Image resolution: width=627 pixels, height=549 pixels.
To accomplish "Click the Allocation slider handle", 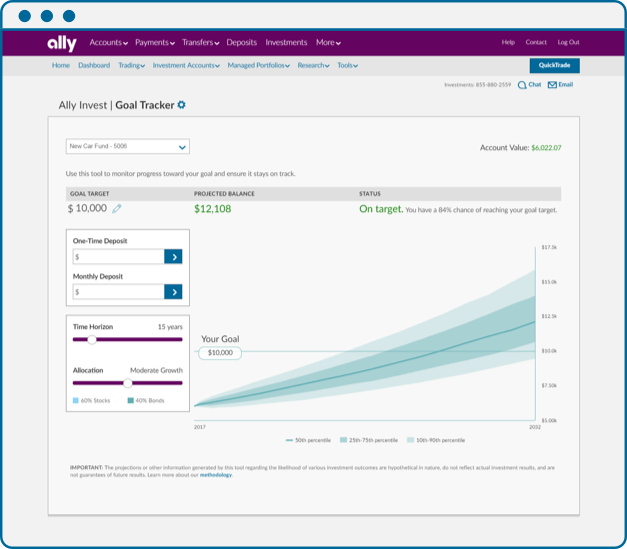I will point(128,383).
